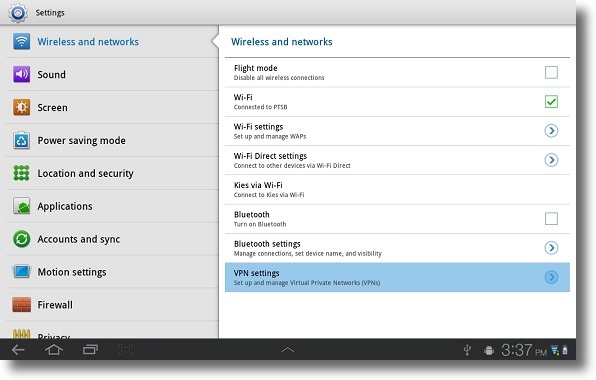Tap the Wi-Fi signal status icon
This screenshot has width=596, height=380.
click(555, 350)
